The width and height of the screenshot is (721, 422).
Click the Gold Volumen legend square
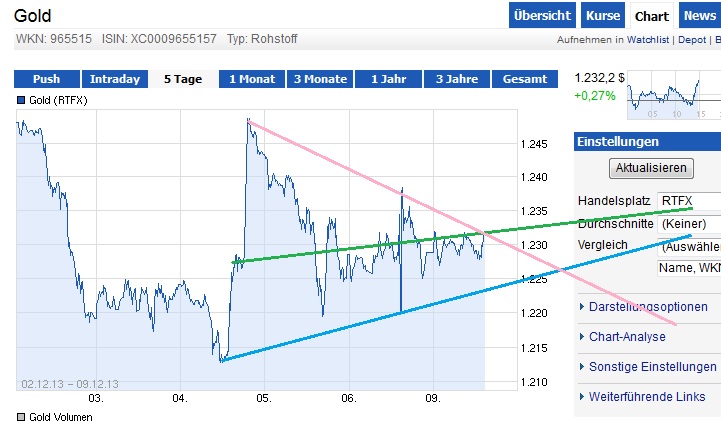point(21,416)
